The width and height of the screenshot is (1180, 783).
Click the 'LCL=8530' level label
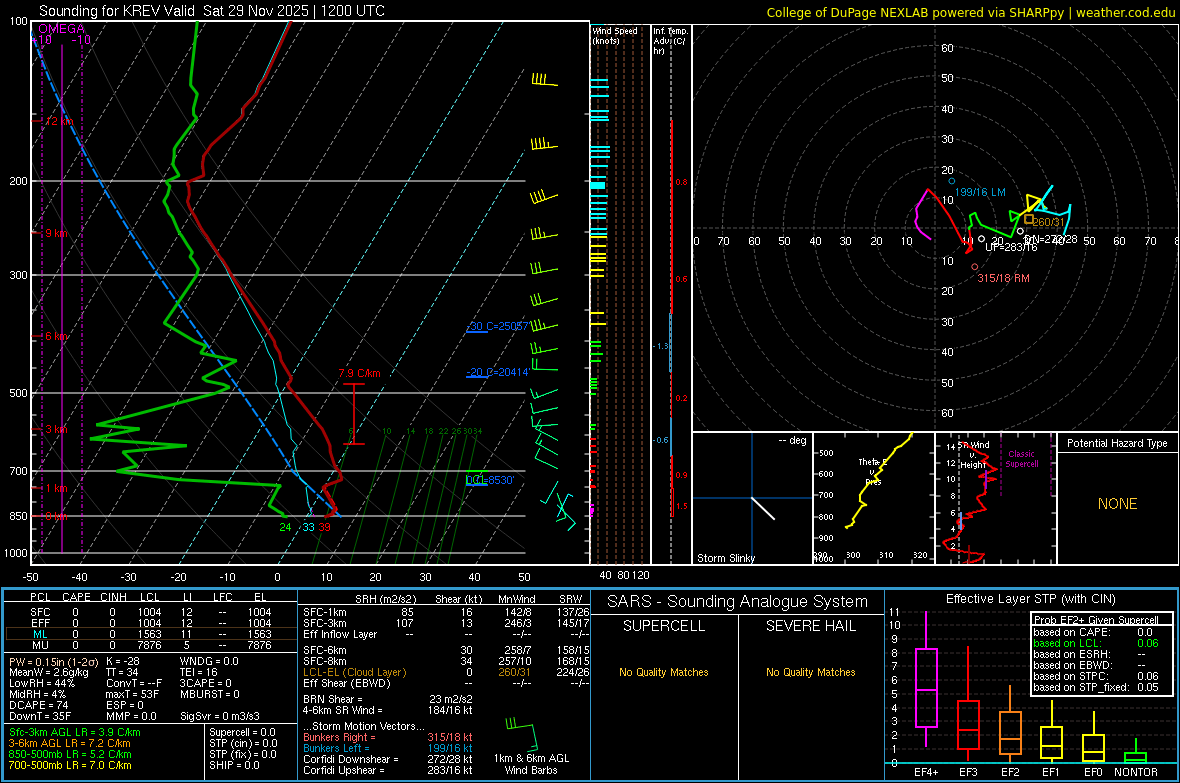pyautogui.click(x=490, y=480)
